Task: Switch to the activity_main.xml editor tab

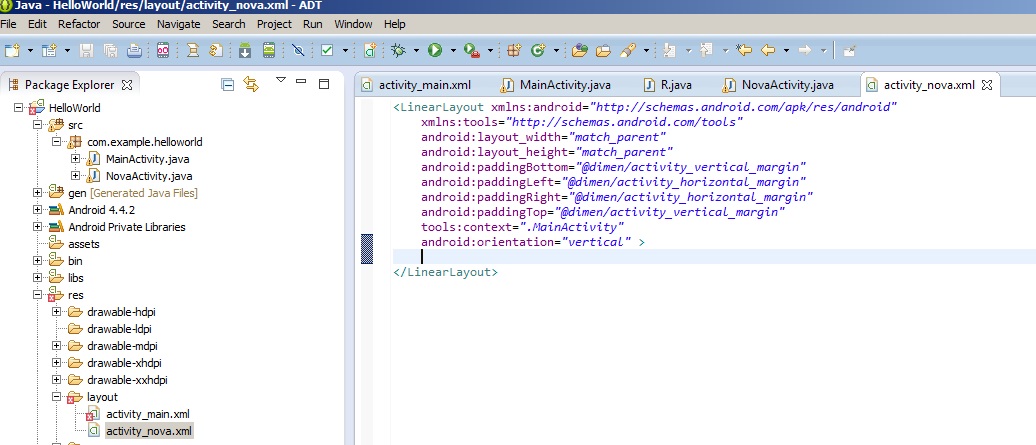Action: point(416,85)
